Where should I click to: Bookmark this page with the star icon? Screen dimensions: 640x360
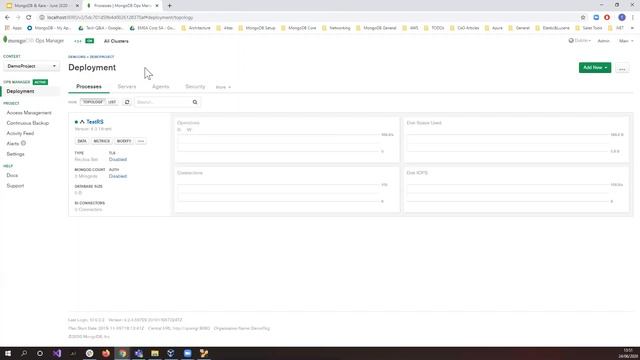point(583,17)
